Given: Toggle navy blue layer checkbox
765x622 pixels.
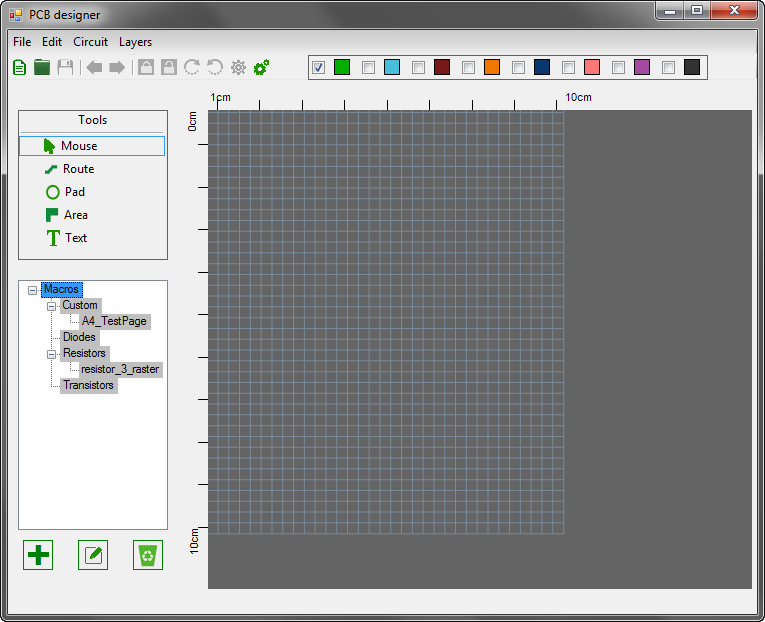Looking at the screenshot, I should pos(518,67).
